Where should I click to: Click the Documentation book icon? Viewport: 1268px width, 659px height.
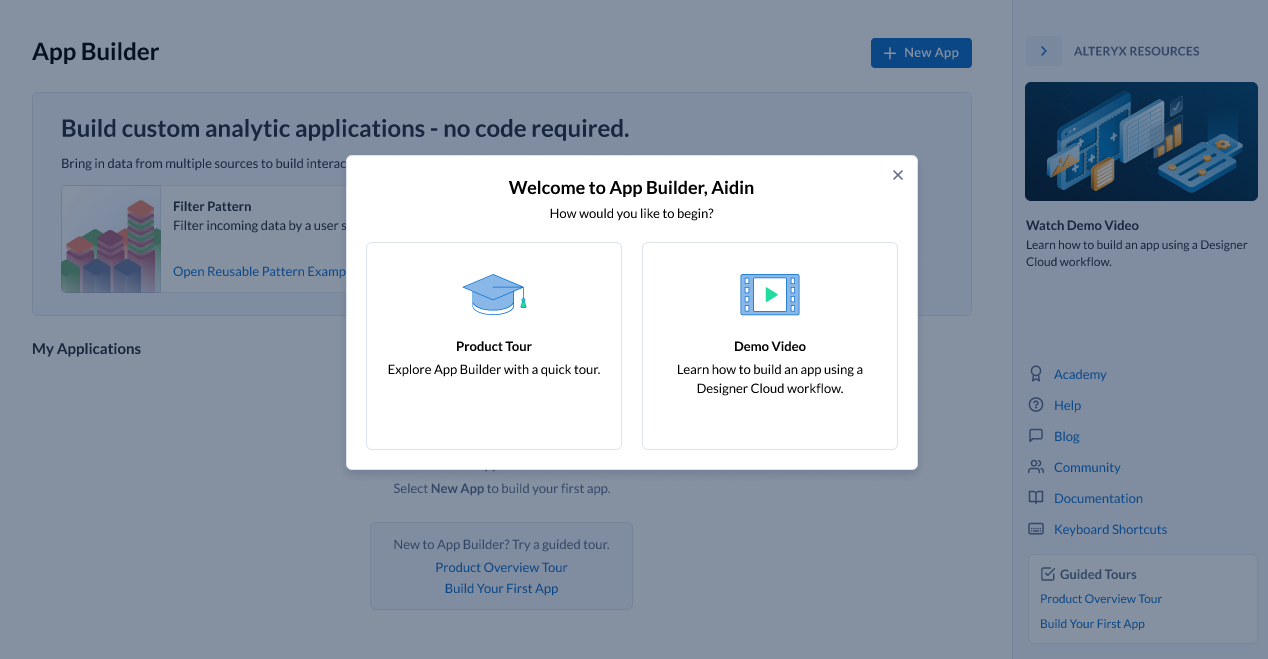(1036, 498)
